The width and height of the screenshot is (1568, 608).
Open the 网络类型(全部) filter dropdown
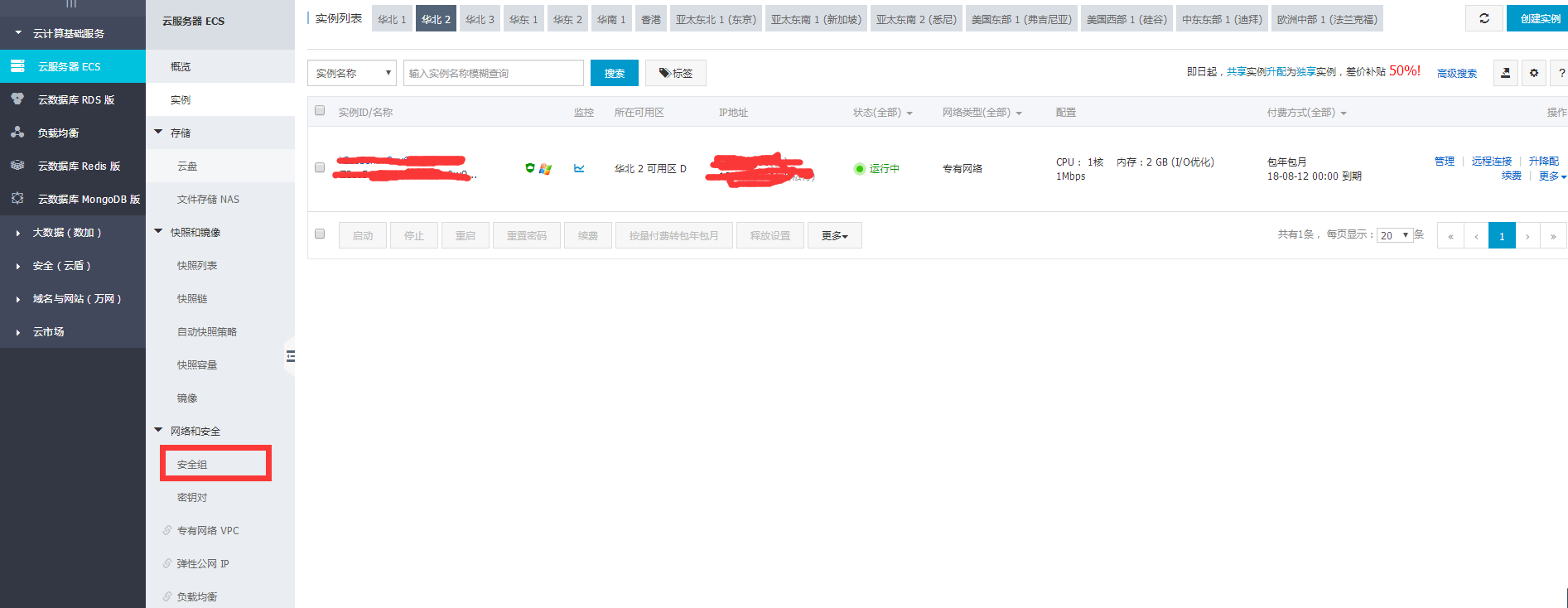coord(982,113)
